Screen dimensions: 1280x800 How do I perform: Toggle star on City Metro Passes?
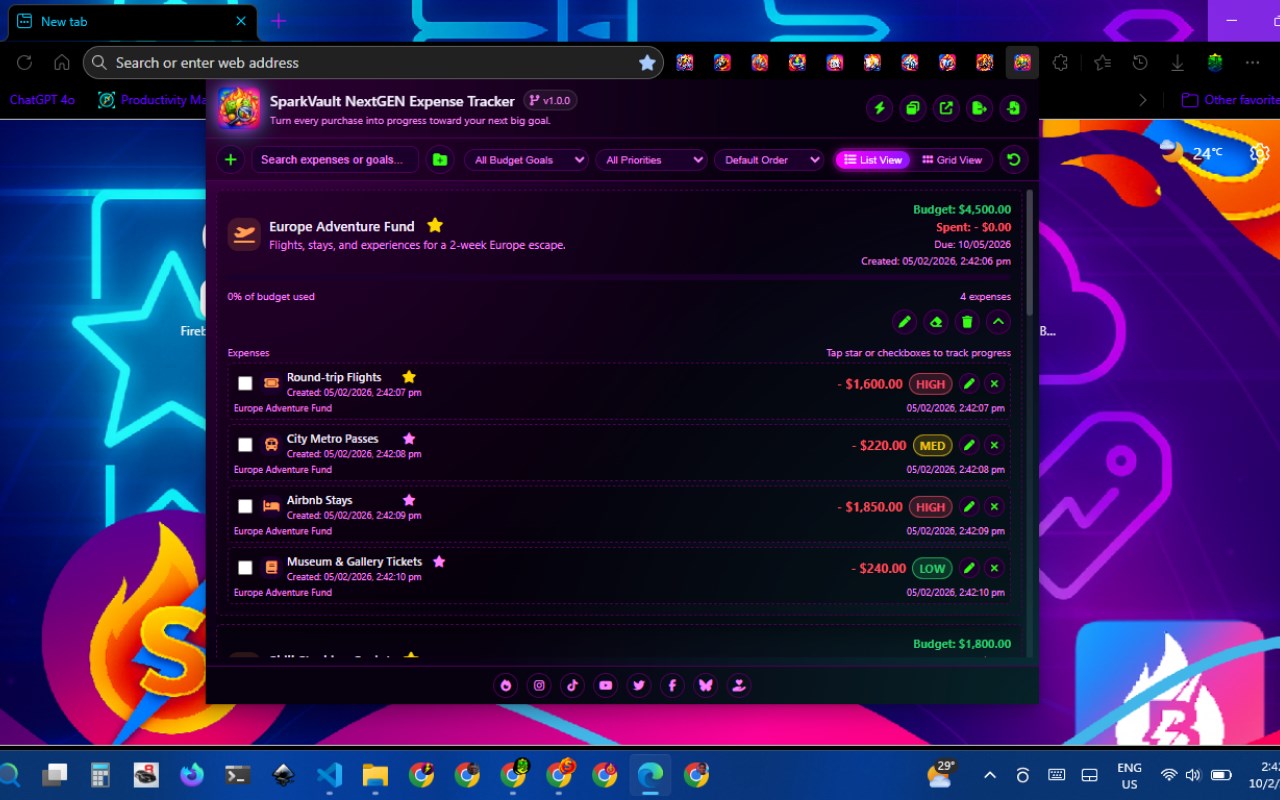tap(409, 438)
